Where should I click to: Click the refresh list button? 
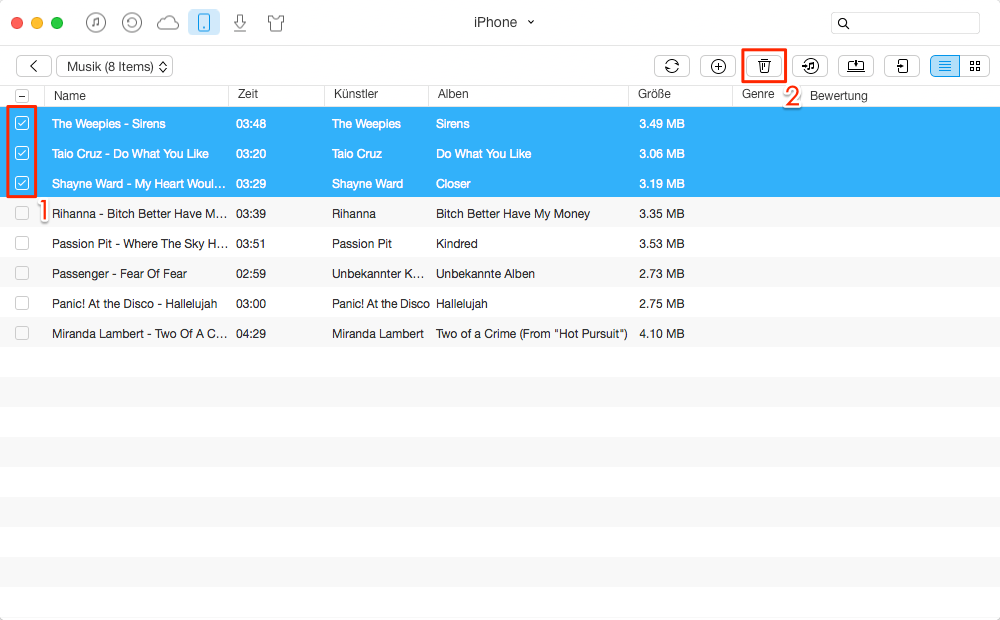tap(672, 66)
